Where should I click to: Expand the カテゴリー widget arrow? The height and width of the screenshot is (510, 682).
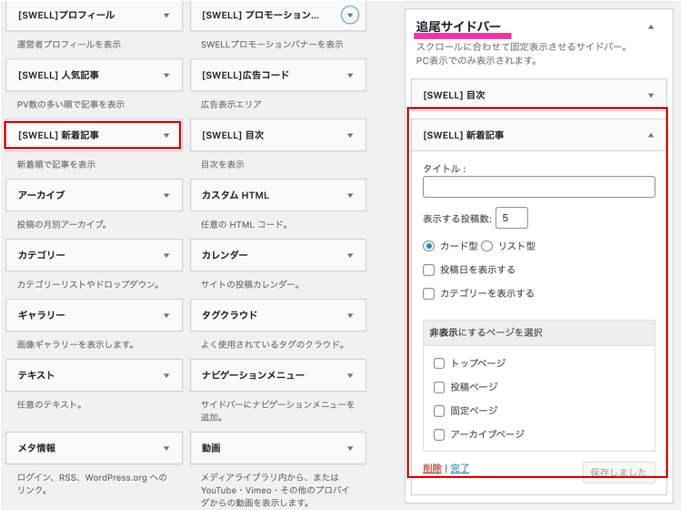pyautogui.click(x=166, y=256)
